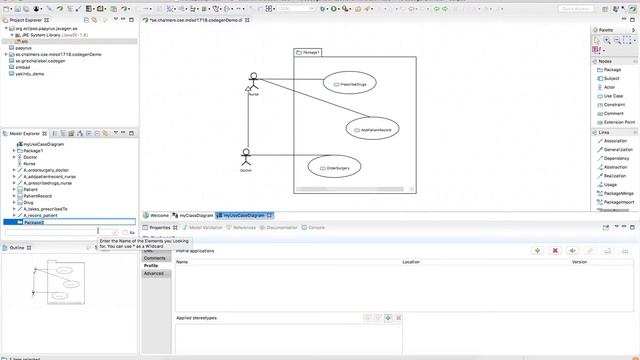The image size is (640, 360).
Task: Expand the Patient tree node
Action: tap(14, 190)
